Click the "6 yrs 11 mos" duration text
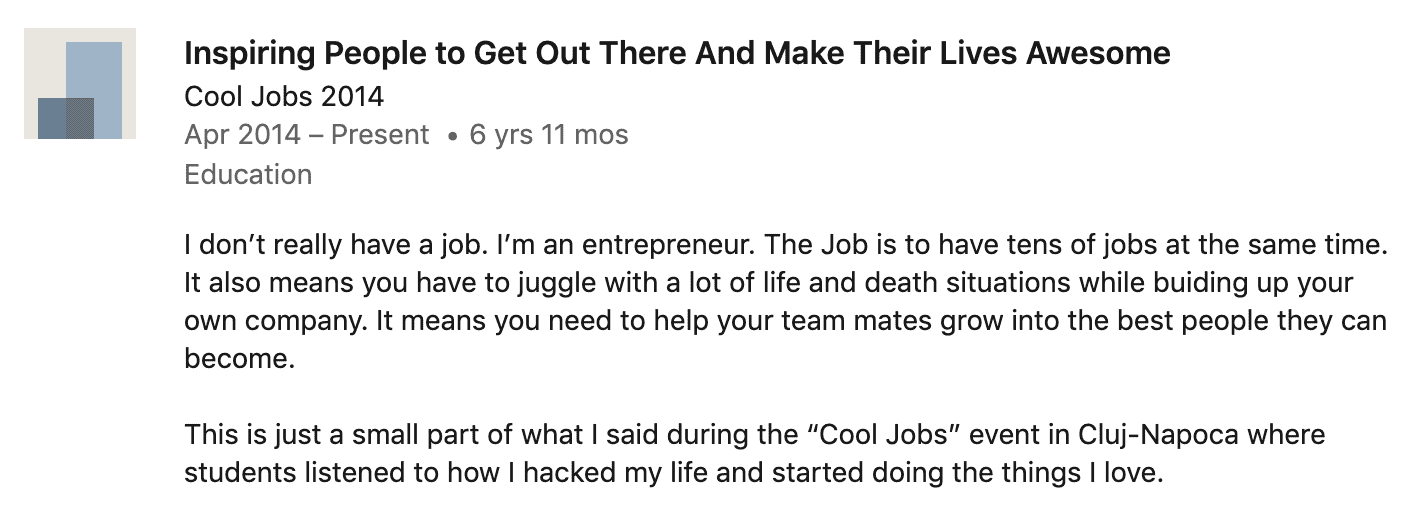Screen dimensions: 1424x512 coord(549,134)
